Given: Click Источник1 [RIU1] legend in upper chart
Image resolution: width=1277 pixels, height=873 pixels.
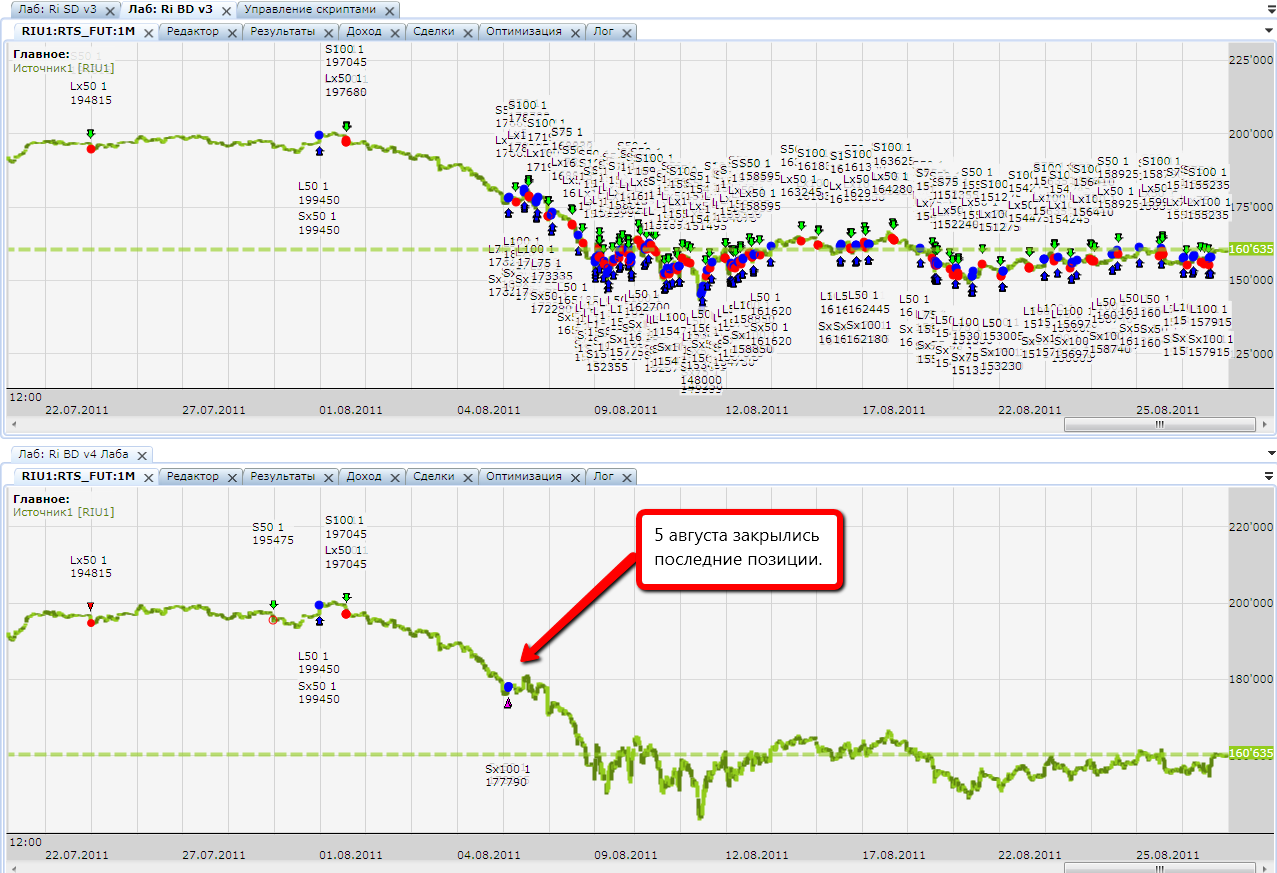Looking at the screenshot, I should pyautogui.click(x=63, y=68).
